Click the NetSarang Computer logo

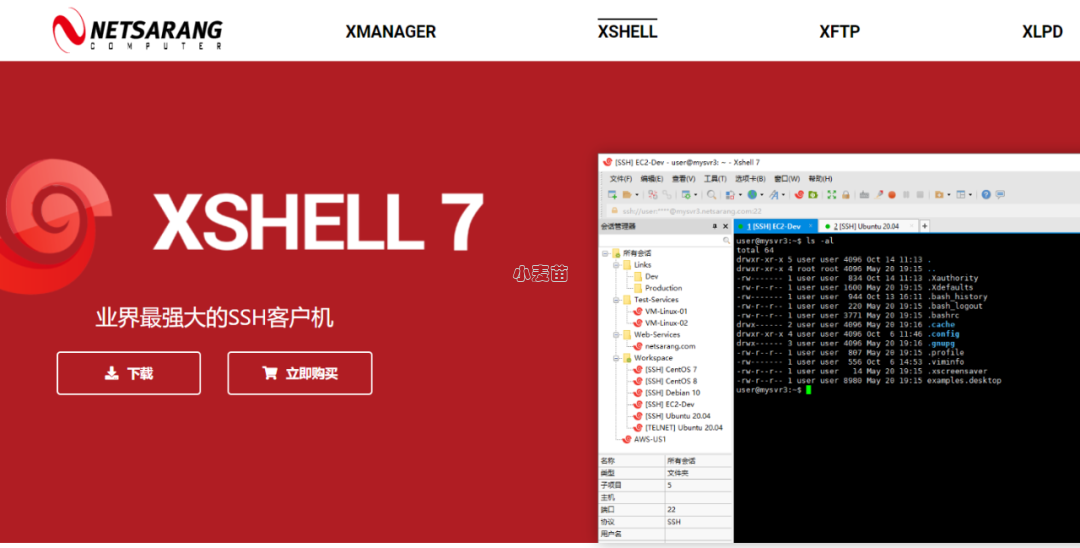click(138, 30)
